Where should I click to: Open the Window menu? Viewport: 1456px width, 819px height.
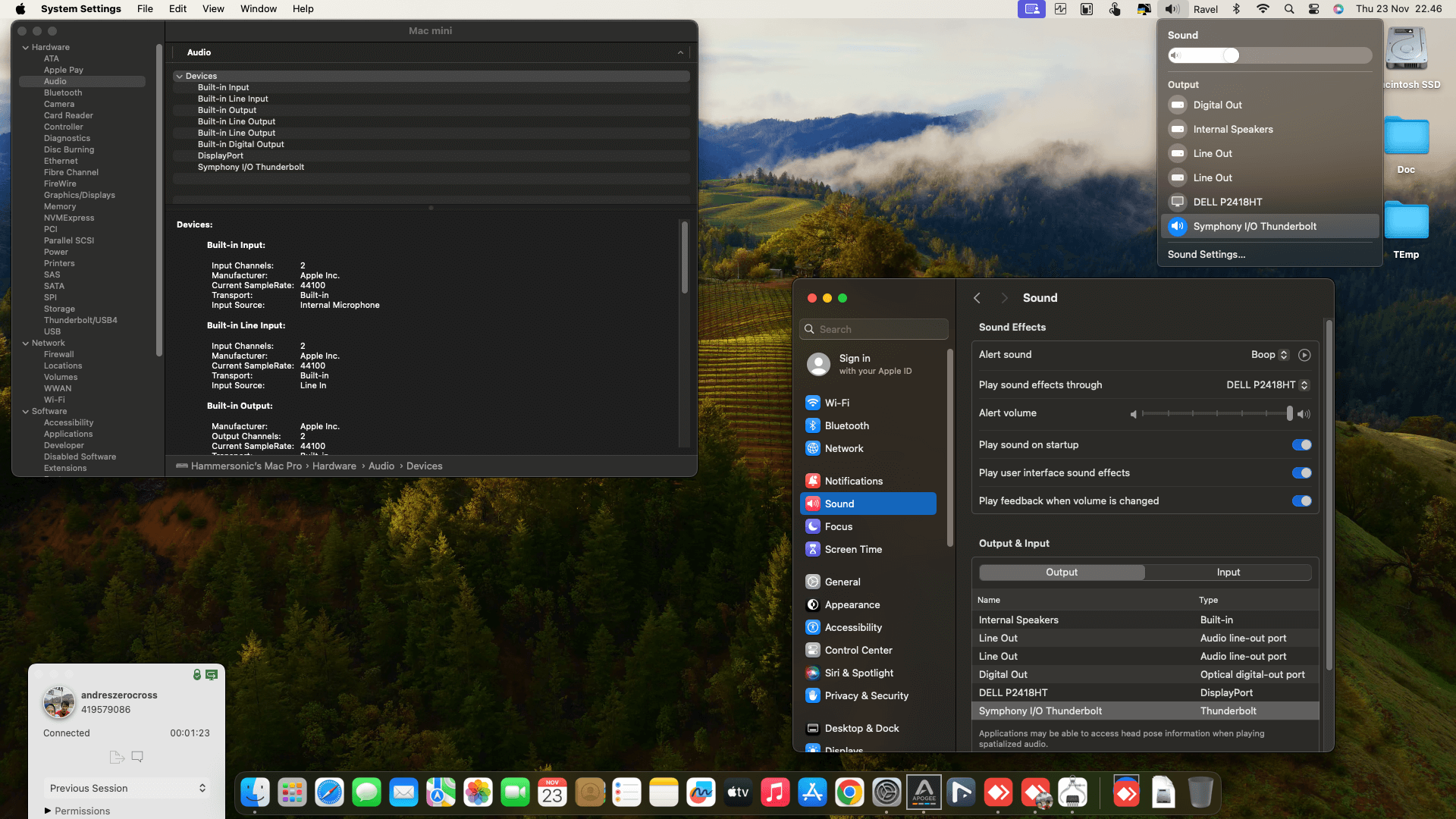[x=259, y=9]
